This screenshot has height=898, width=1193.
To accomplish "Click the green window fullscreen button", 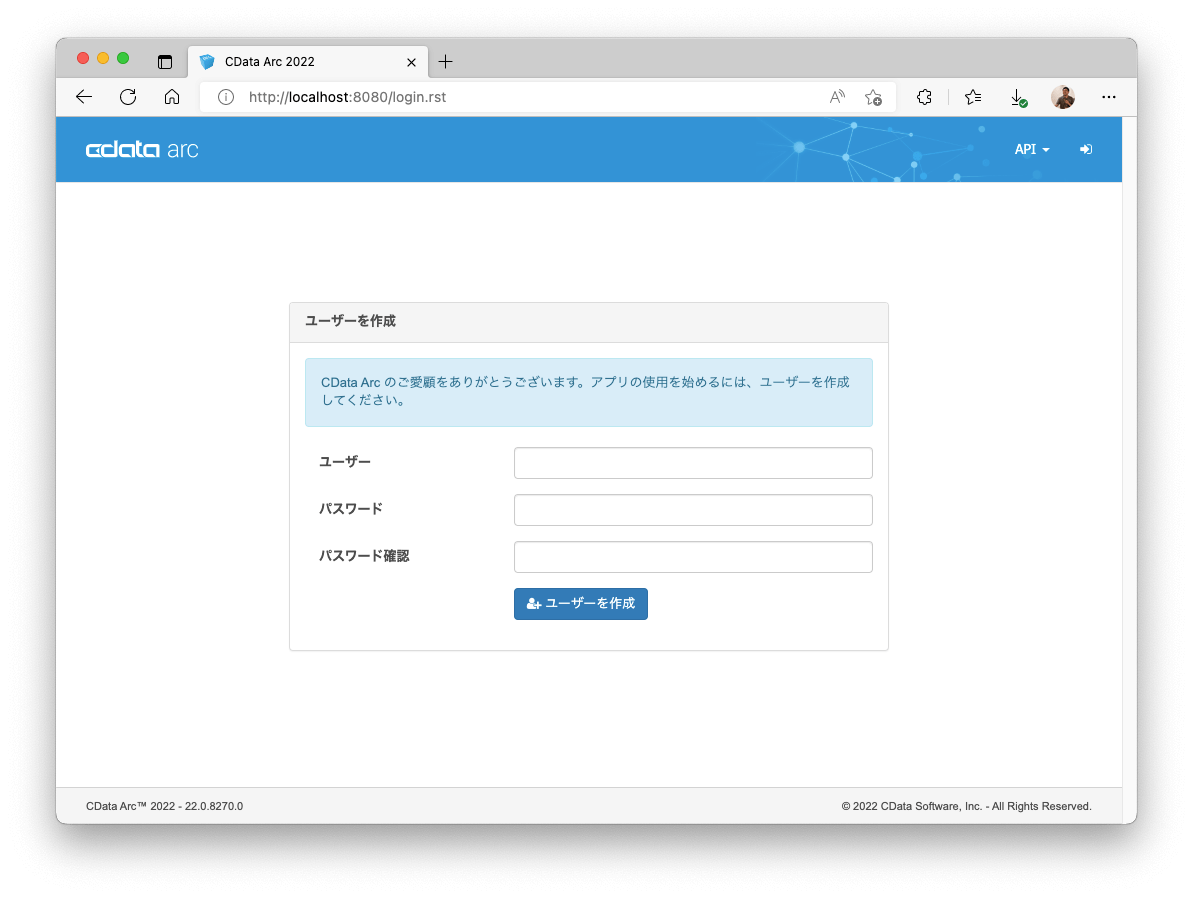I will point(122,59).
